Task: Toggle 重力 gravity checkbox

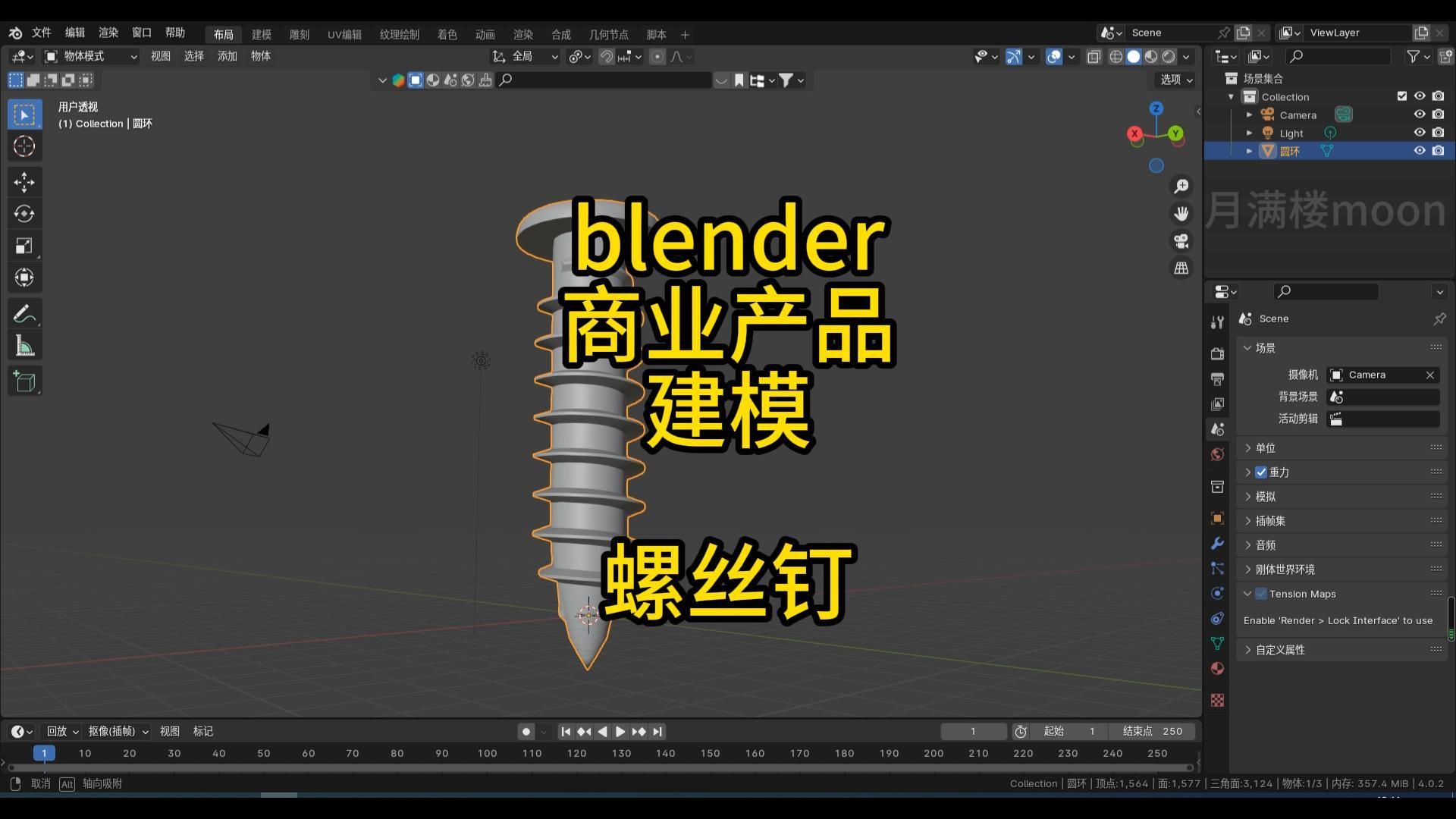Action: [x=1261, y=471]
